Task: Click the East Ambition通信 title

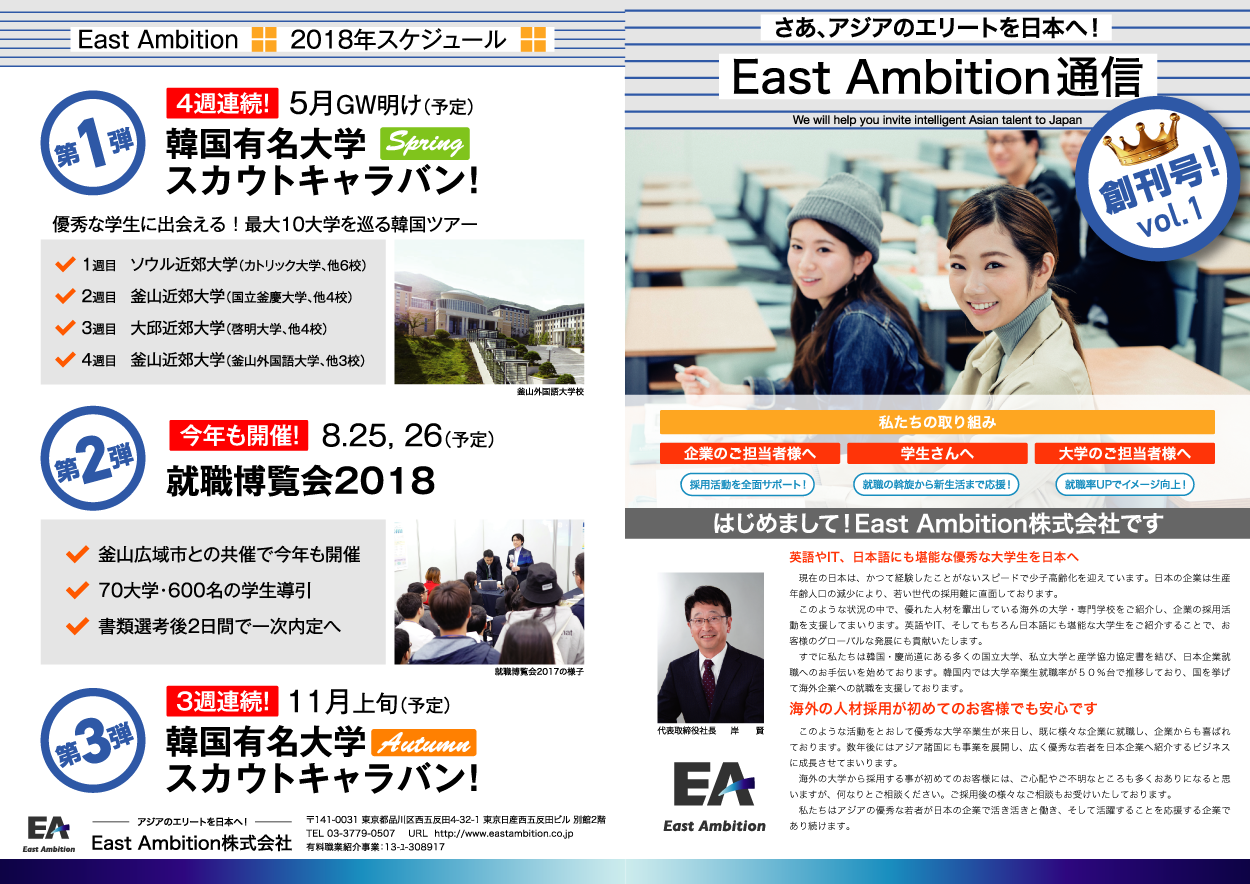Action: pos(937,77)
